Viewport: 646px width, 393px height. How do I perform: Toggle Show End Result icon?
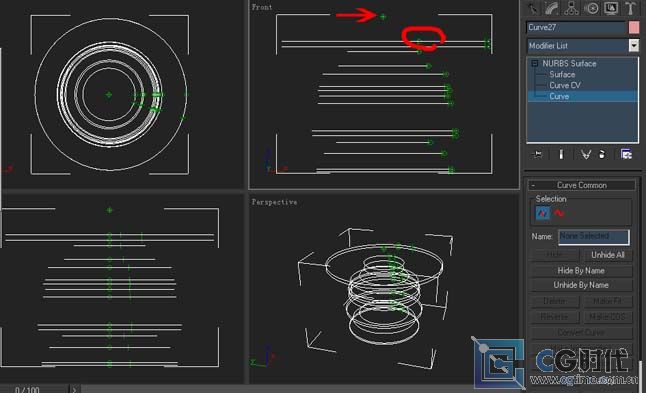(x=561, y=154)
